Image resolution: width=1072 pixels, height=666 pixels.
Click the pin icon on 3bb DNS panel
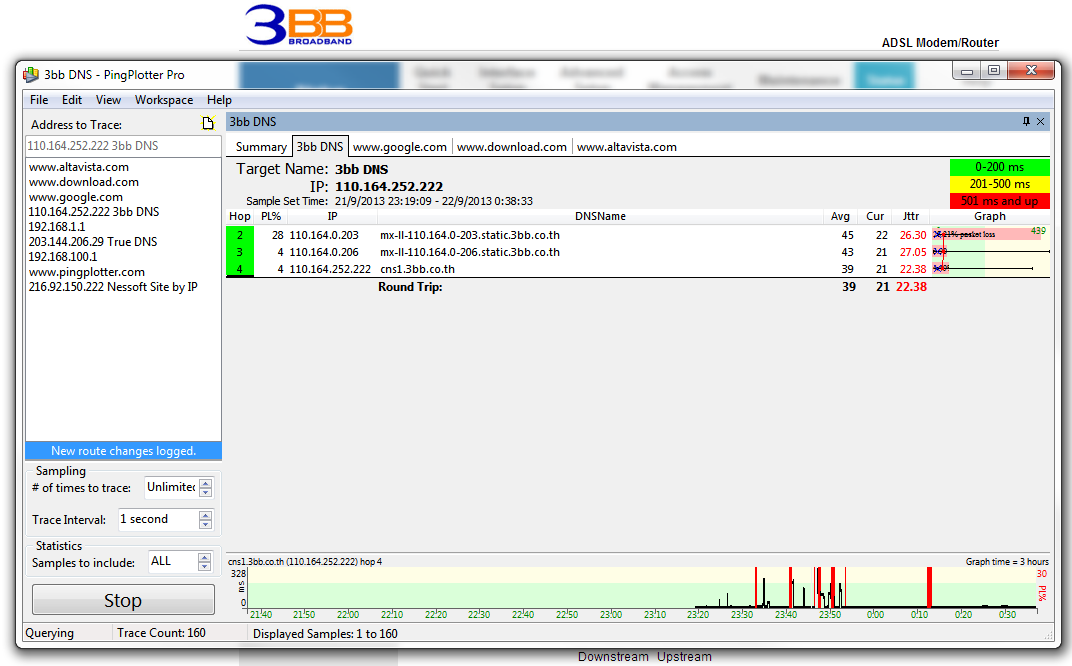pyautogui.click(x=1026, y=122)
